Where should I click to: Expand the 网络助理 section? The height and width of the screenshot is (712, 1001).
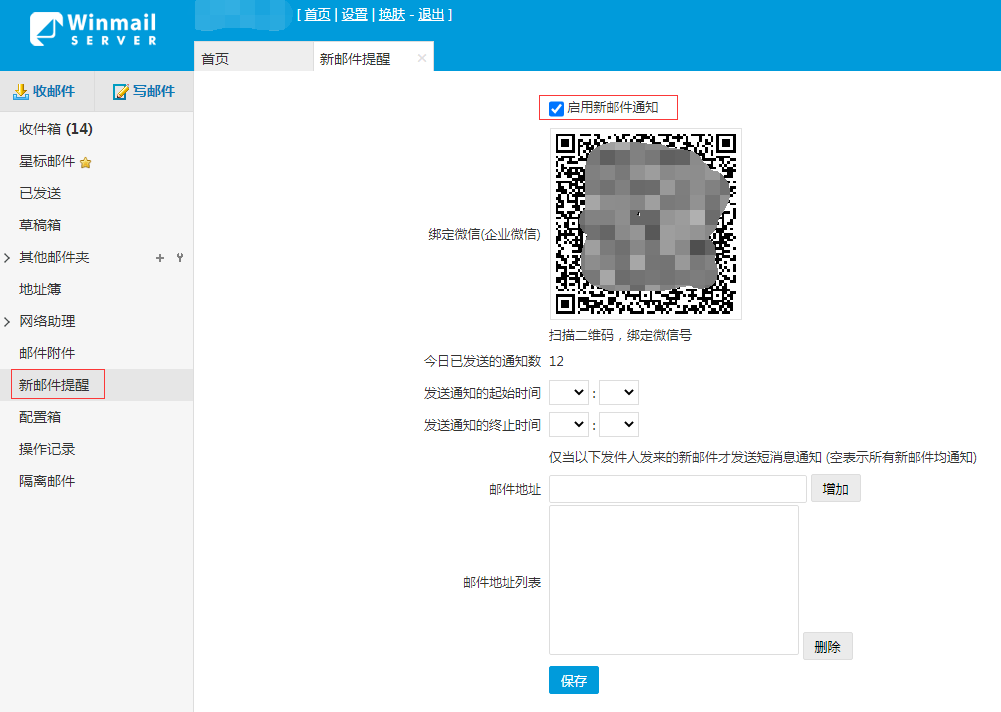[x=7, y=321]
